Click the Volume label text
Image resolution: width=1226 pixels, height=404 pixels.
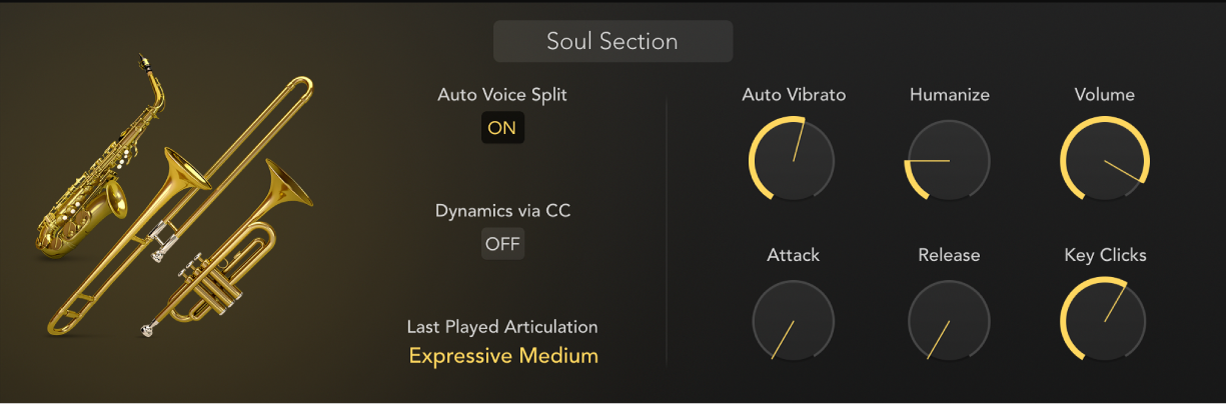point(1104,95)
